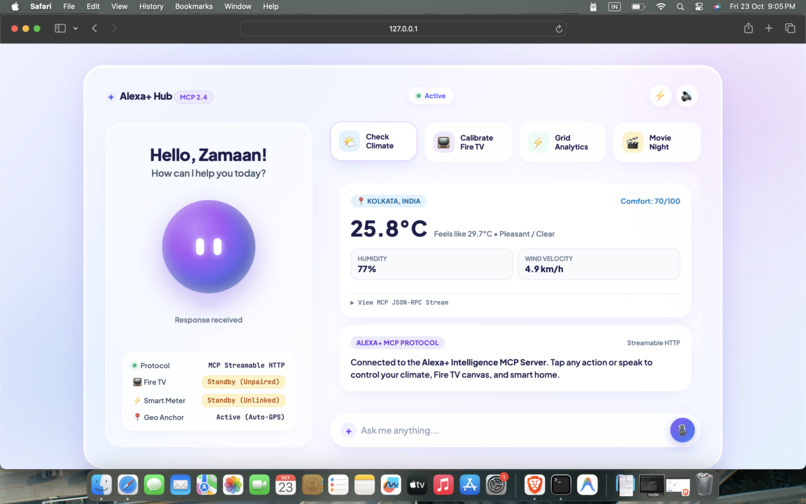Image resolution: width=806 pixels, height=504 pixels.
Task: Open the Apple menu
Action: click(x=15, y=6)
